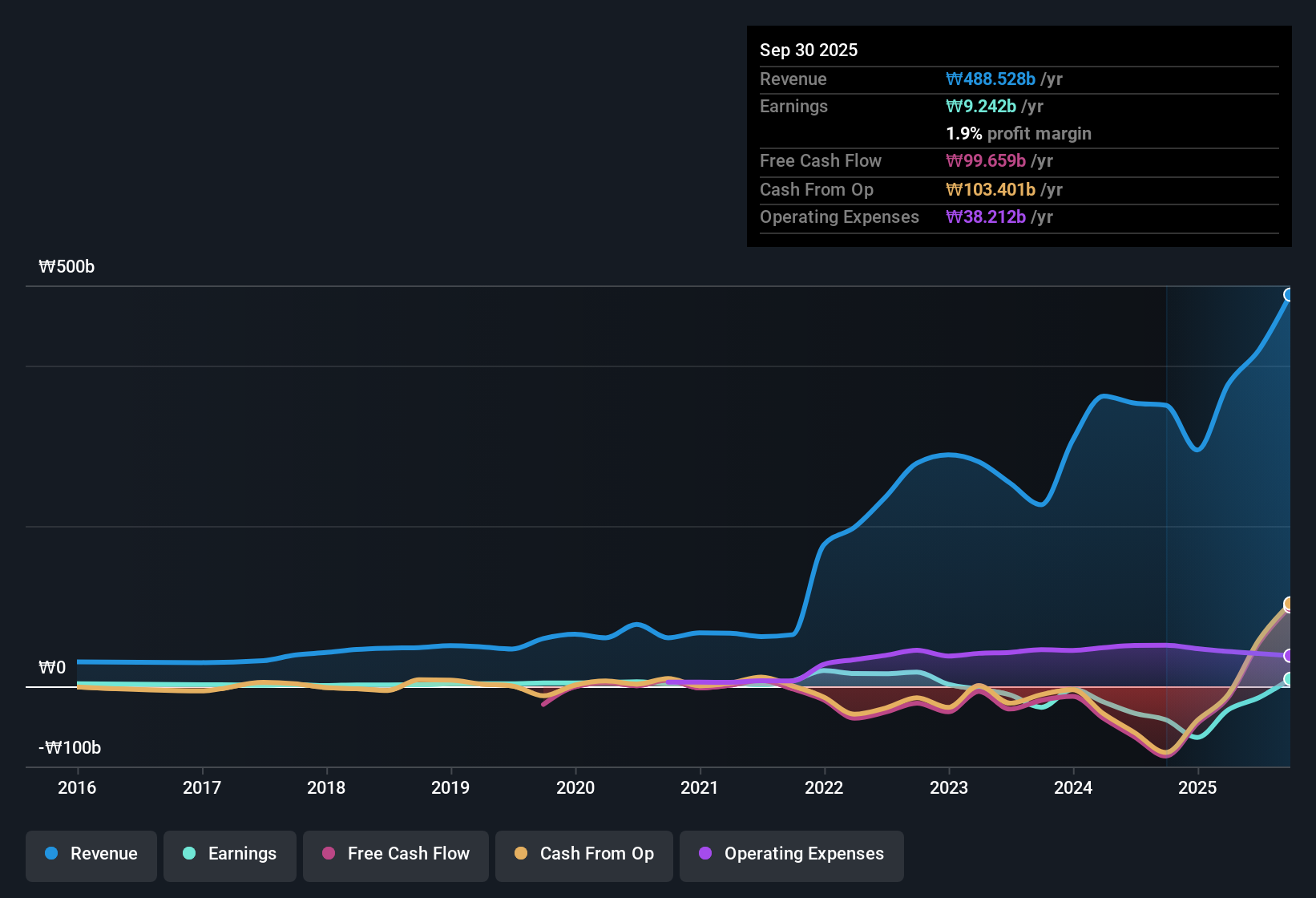This screenshot has height=898, width=1316.
Task: Click the ₩103.401b cash from op value
Action: click(991, 190)
